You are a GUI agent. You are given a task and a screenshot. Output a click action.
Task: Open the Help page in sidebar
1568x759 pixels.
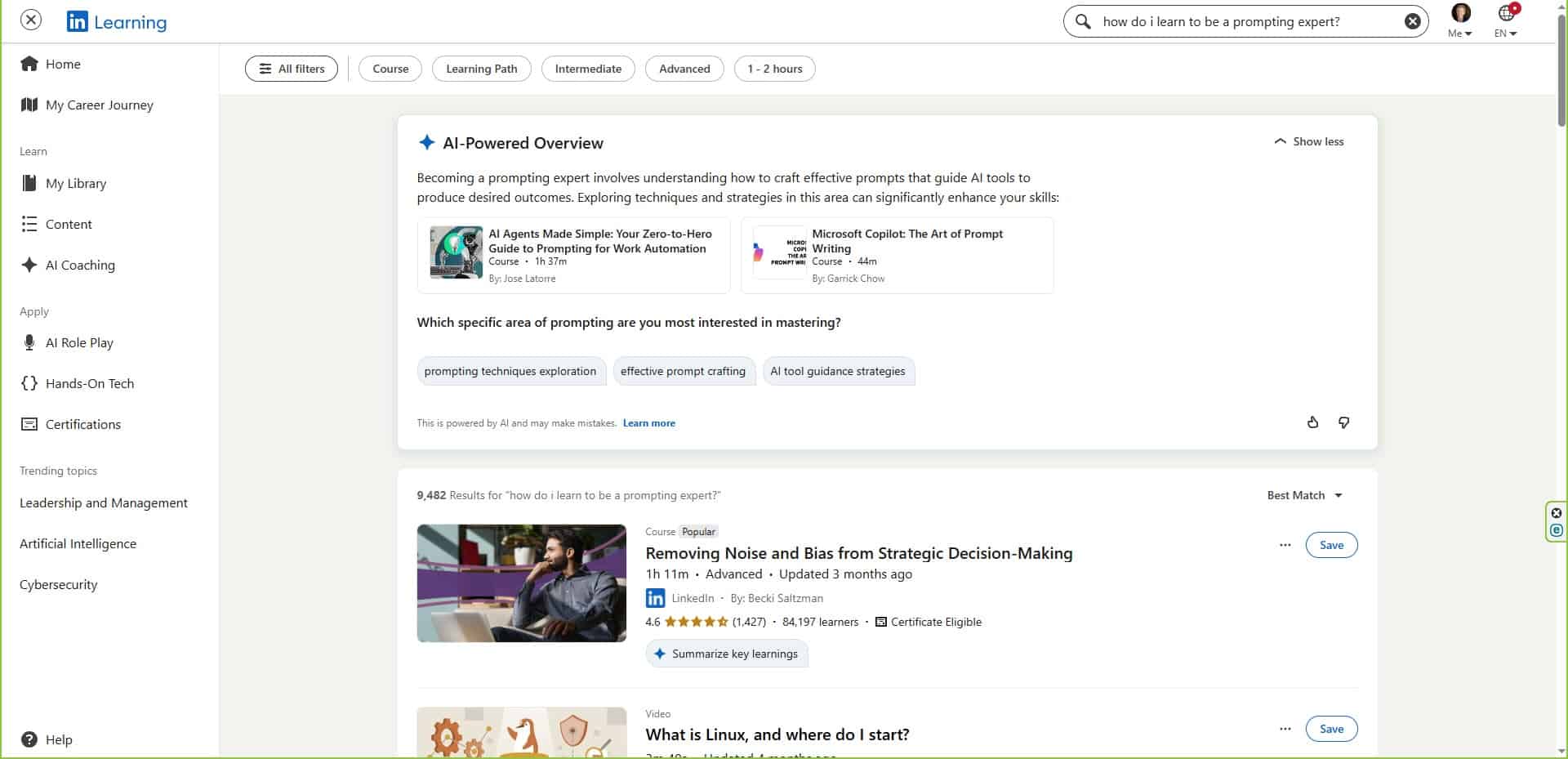tap(58, 739)
